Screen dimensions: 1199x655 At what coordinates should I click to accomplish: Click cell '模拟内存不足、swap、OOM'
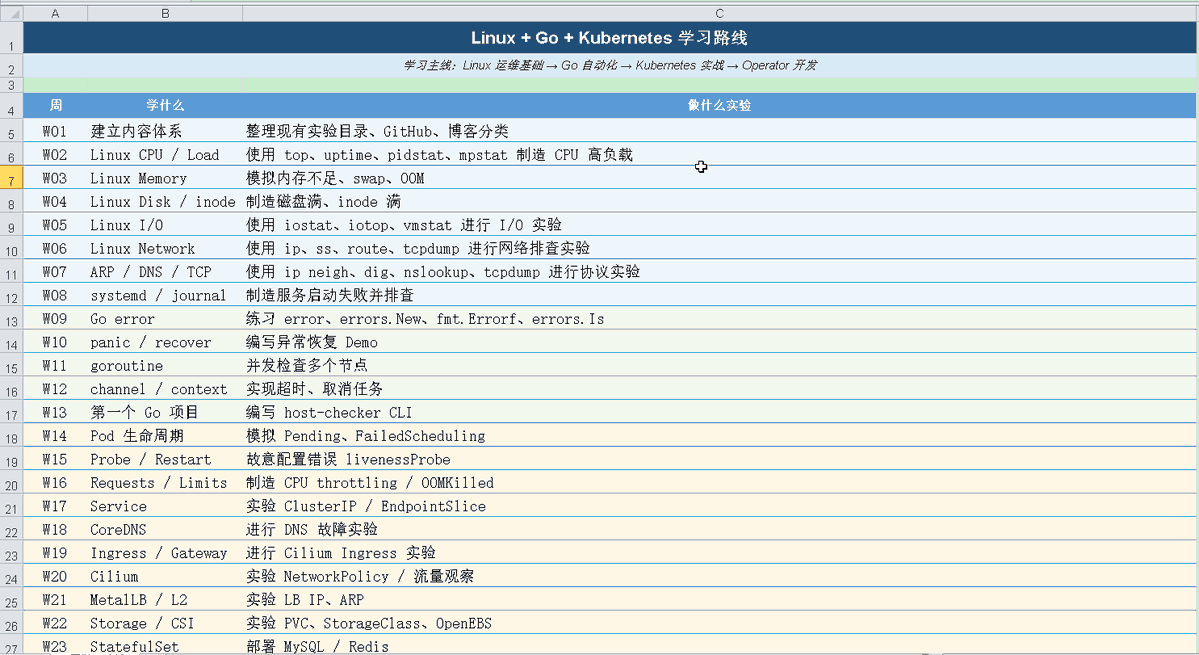pos(719,178)
